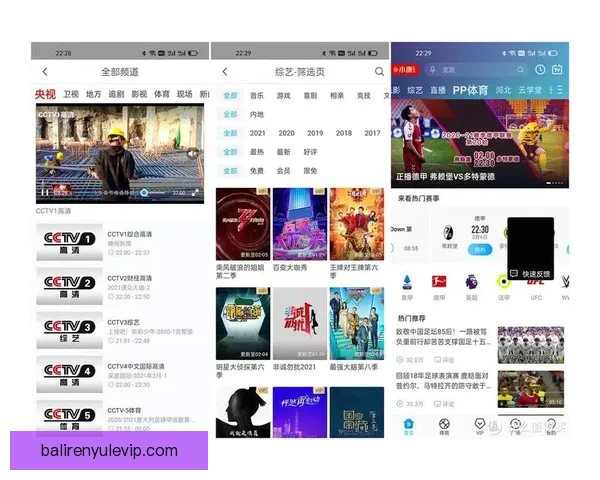Image resolution: width=600 pixels, height=480 pixels.
Task: Open watch history clock icon
Action: (x=540, y=69)
